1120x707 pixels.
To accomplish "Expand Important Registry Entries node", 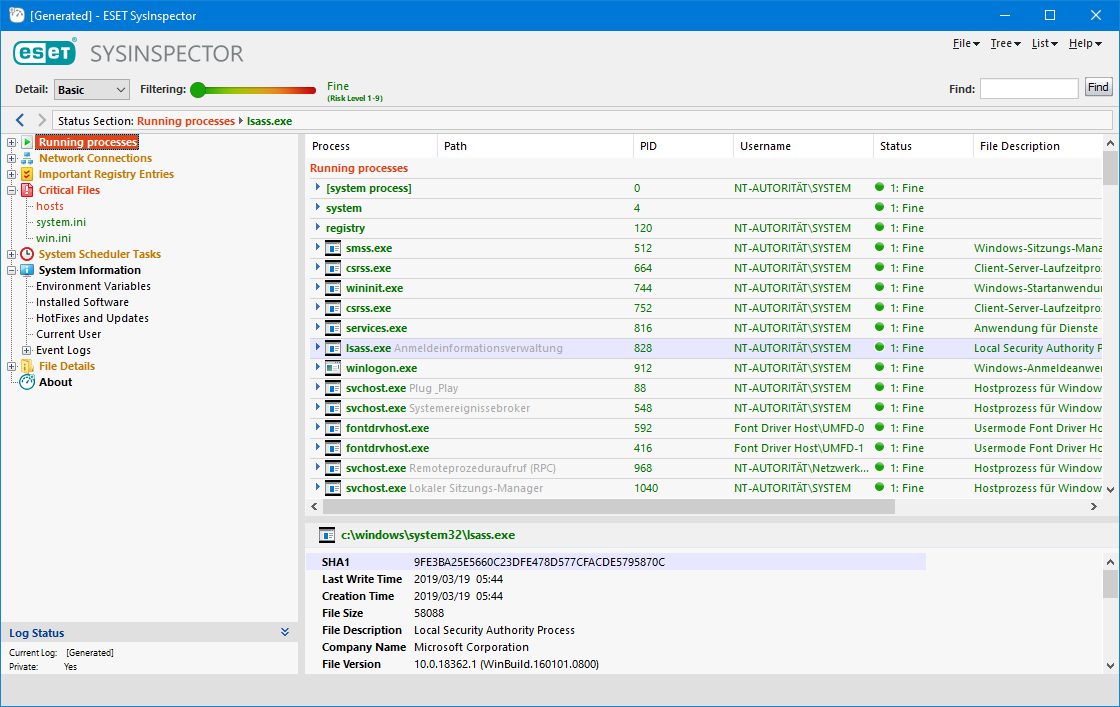I will click(x=11, y=174).
